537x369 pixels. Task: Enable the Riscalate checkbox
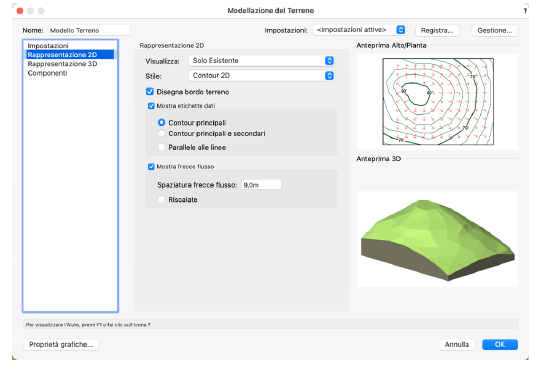tap(162, 199)
